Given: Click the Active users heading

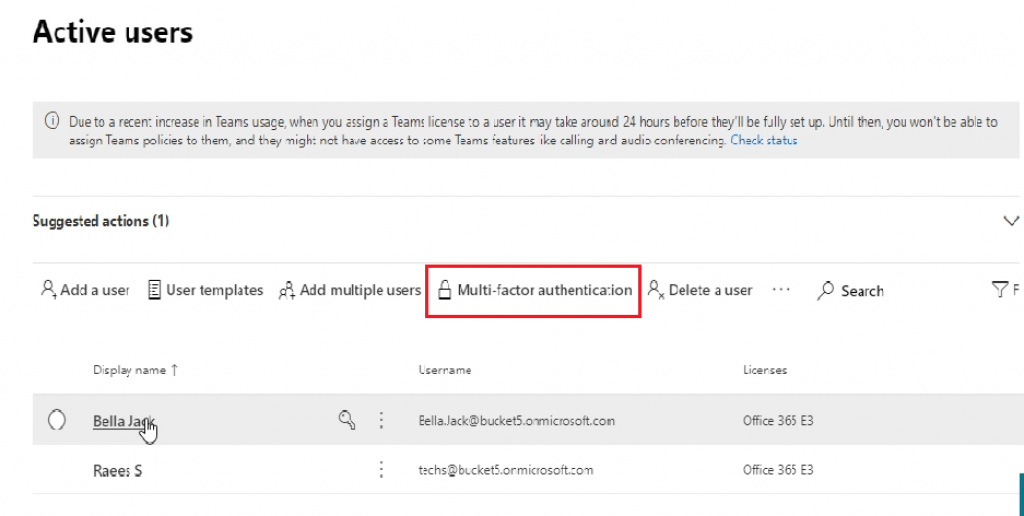Looking at the screenshot, I should (x=113, y=31).
